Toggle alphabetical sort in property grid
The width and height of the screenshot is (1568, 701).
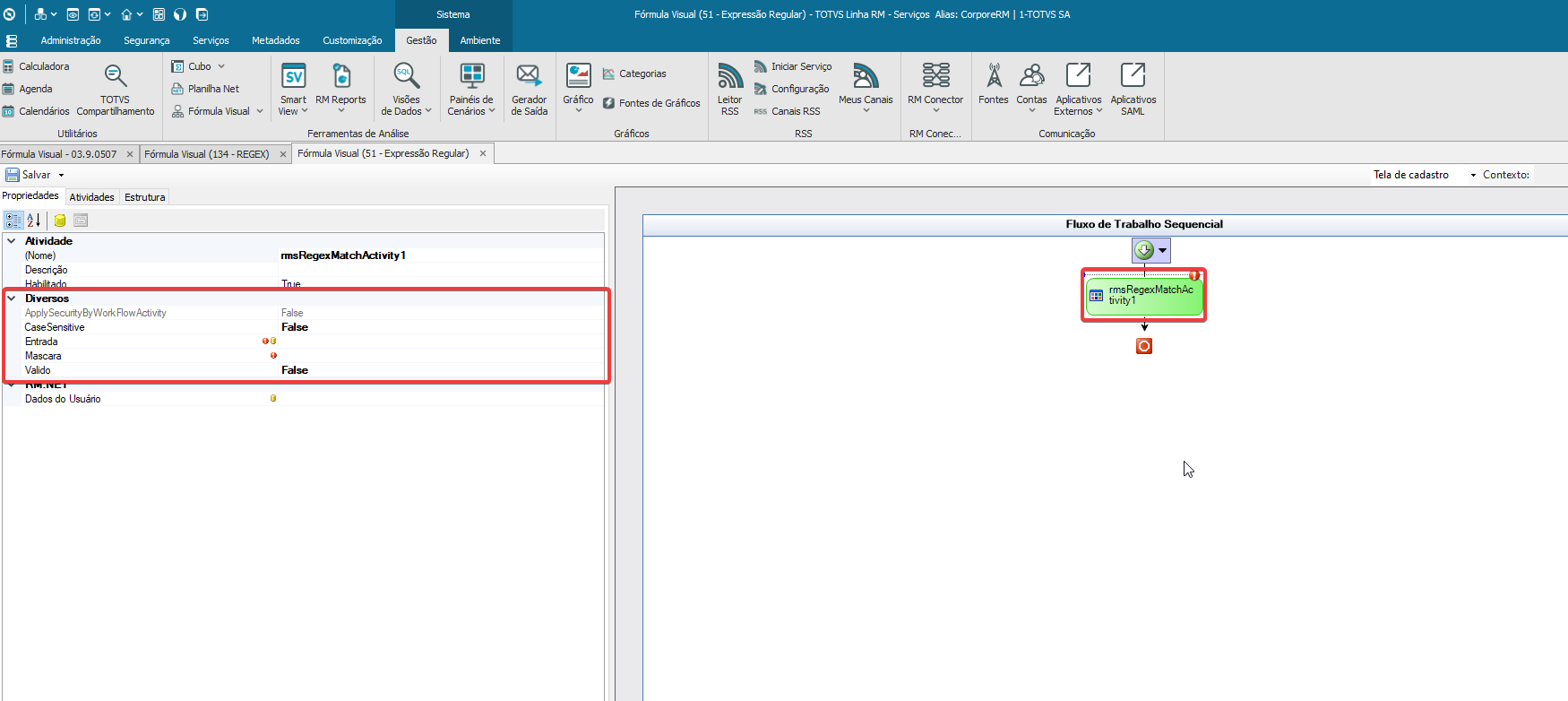34,221
